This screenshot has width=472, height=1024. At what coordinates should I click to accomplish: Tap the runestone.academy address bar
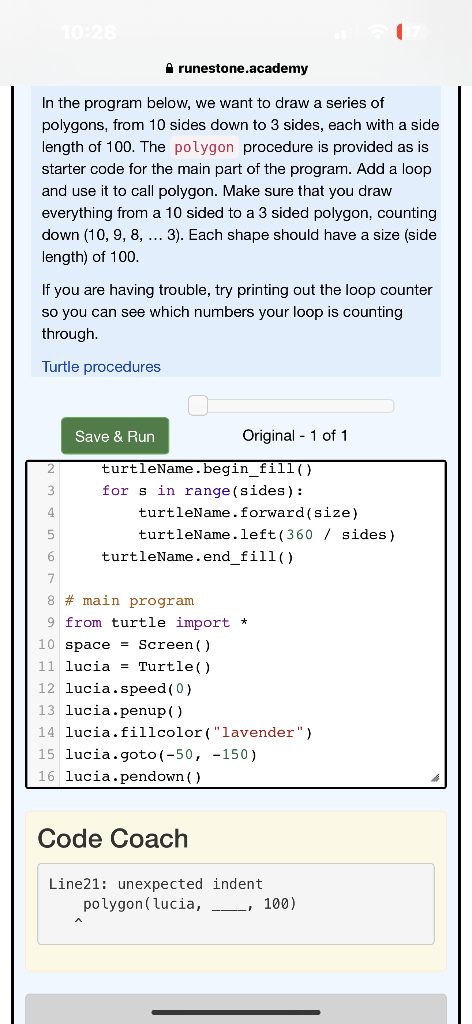tap(236, 68)
